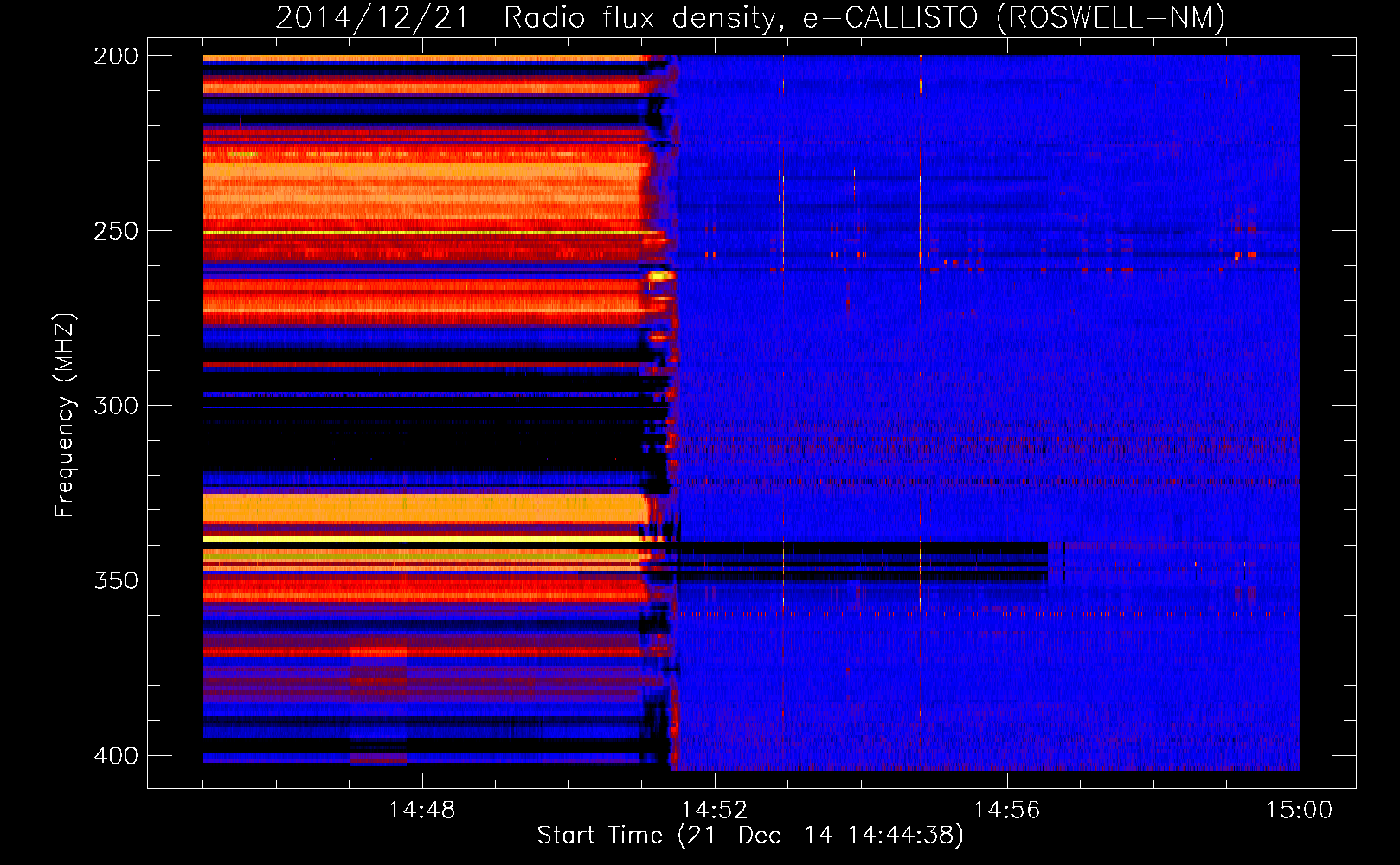The width and height of the screenshot is (1400, 865).
Task: Click the 300 frequency tick label
Action: [116, 406]
